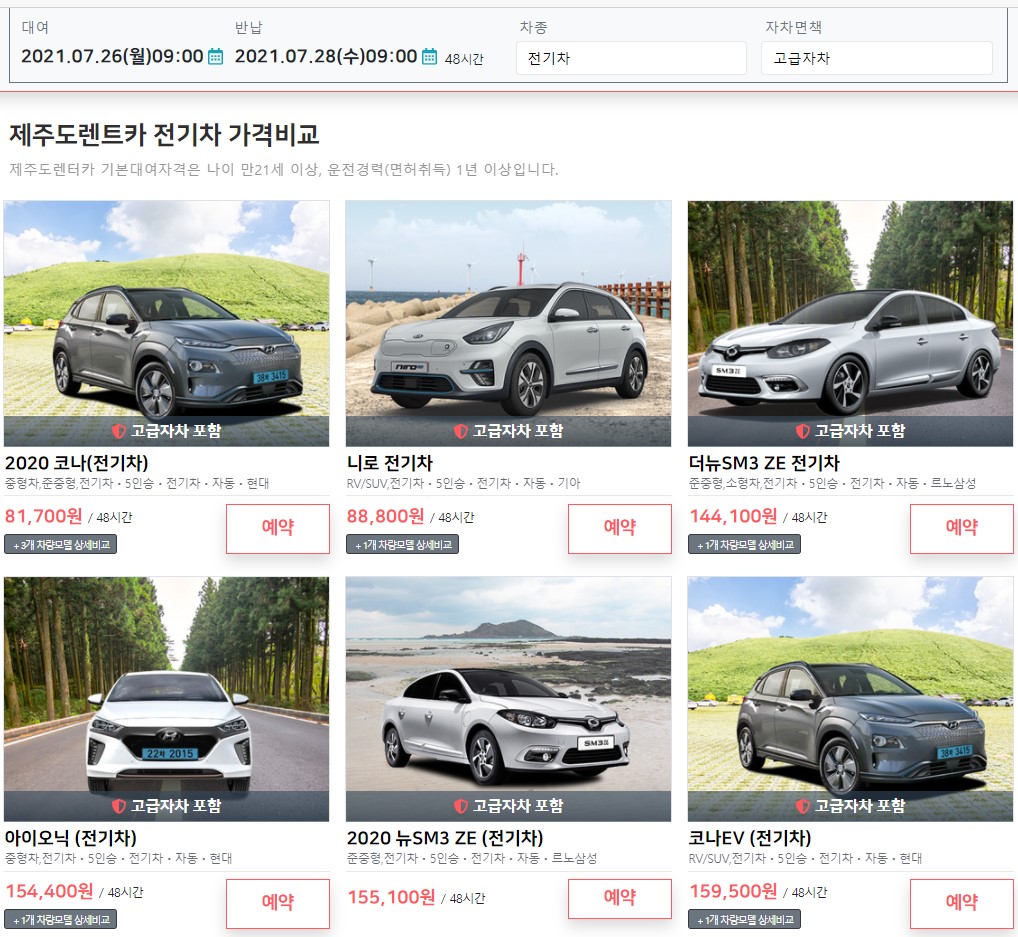Screen dimensions: 1018x937
Task: Click shield icon on 코나EV (전기차) banner
Action: 802,806
